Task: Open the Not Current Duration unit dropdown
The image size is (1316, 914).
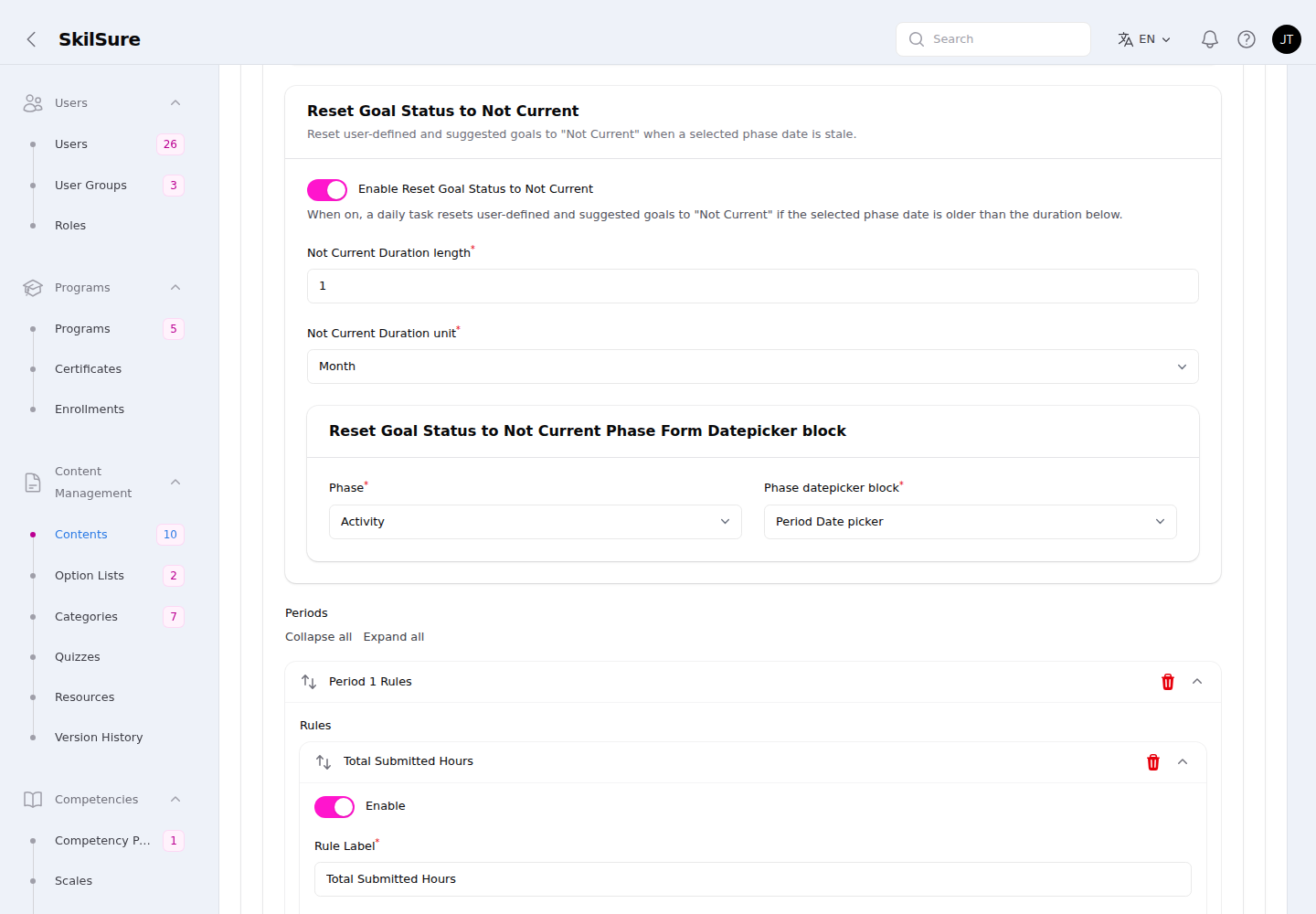Action: pyautogui.click(x=753, y=367)
